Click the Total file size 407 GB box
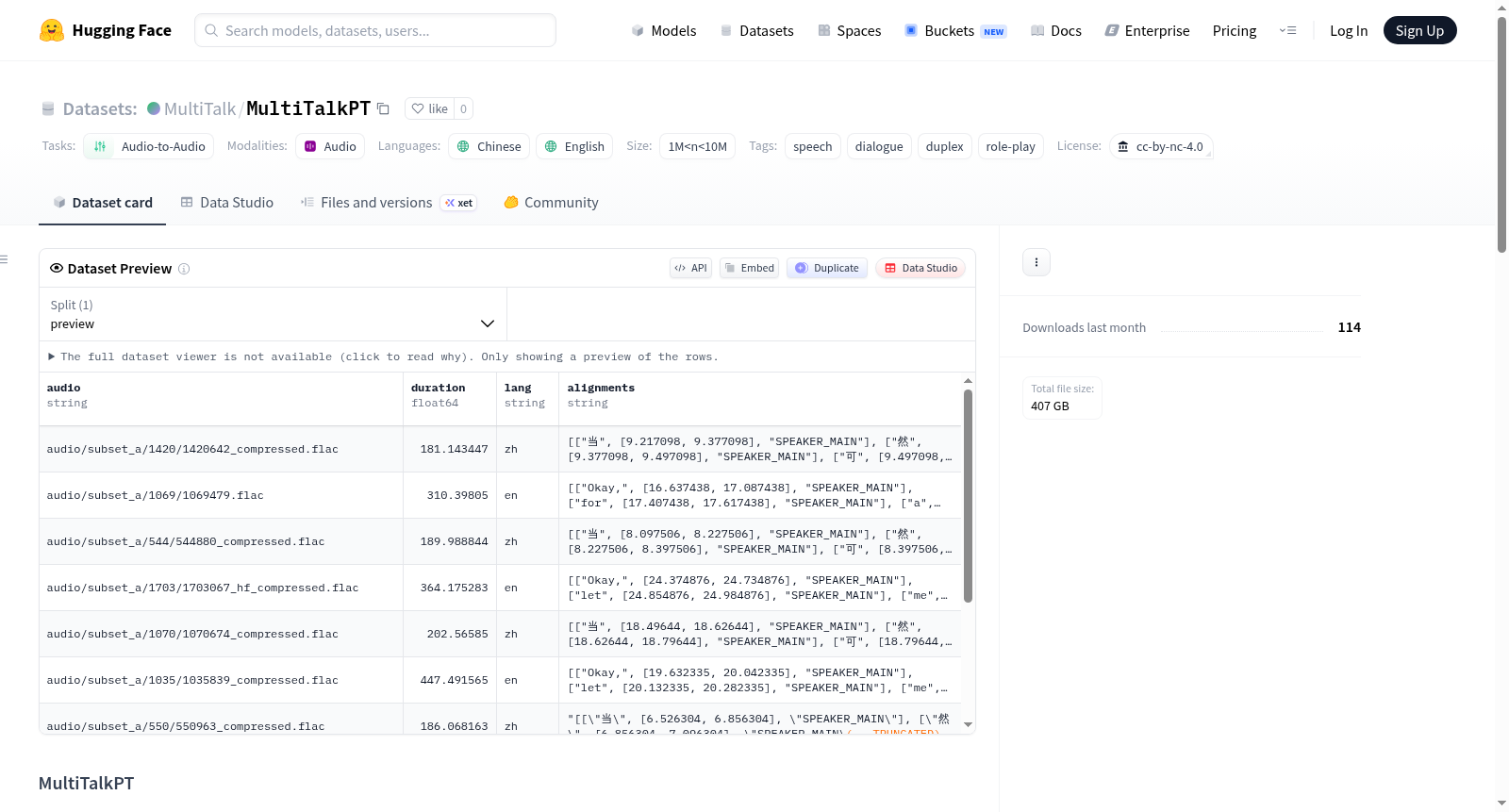This screenshot has width=1509, height=812. (x=1062, y=397)
